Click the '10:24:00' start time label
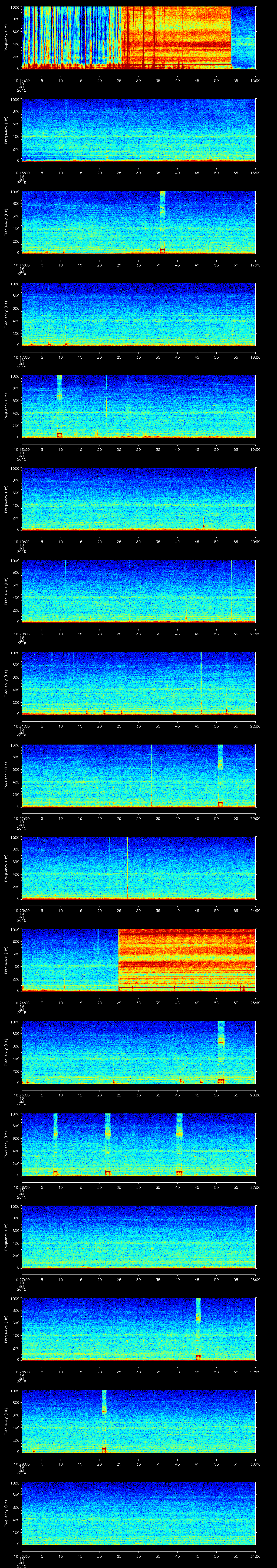Image resolution: width=277 pixels, height=1568 pixels. [x=21, y=1003]
